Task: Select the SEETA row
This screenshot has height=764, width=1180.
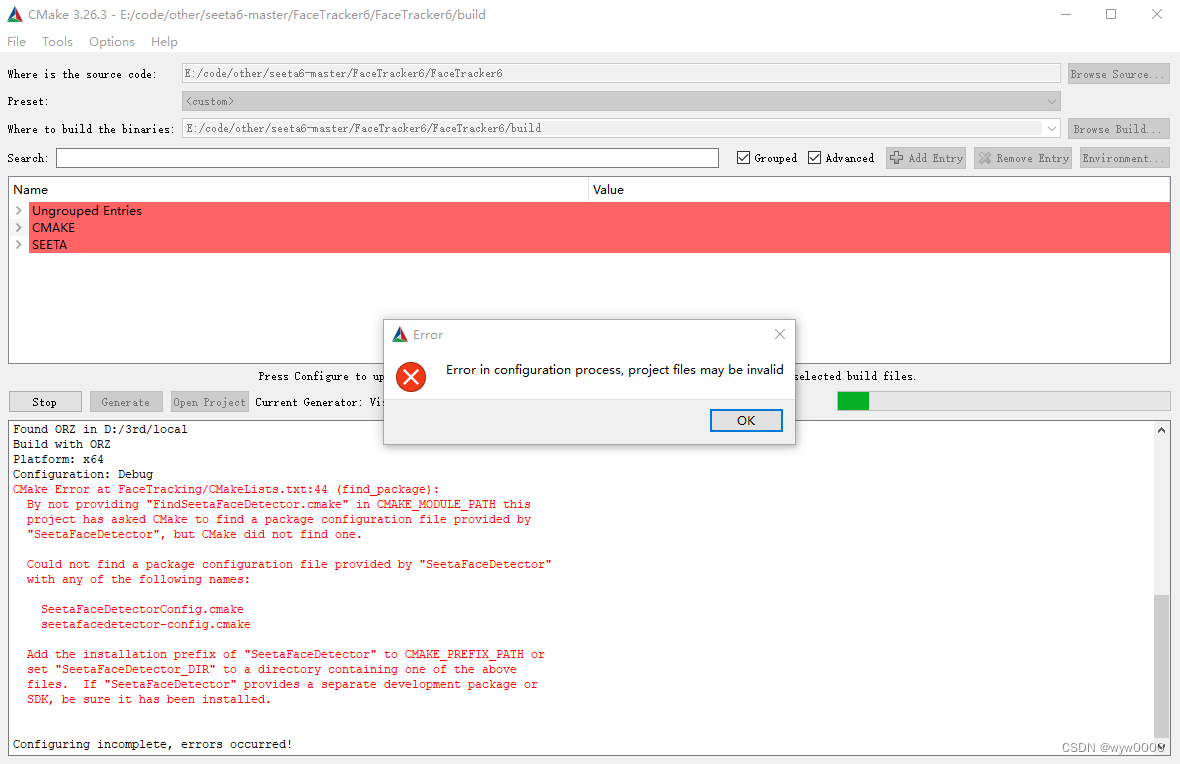Action: pyautogui.click(x=599, y=245)
